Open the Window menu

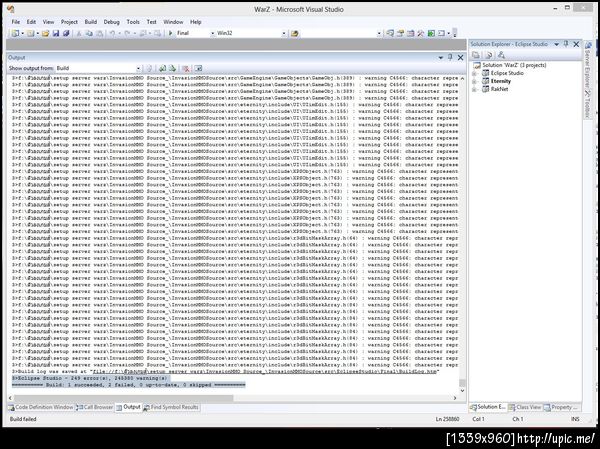173,22
